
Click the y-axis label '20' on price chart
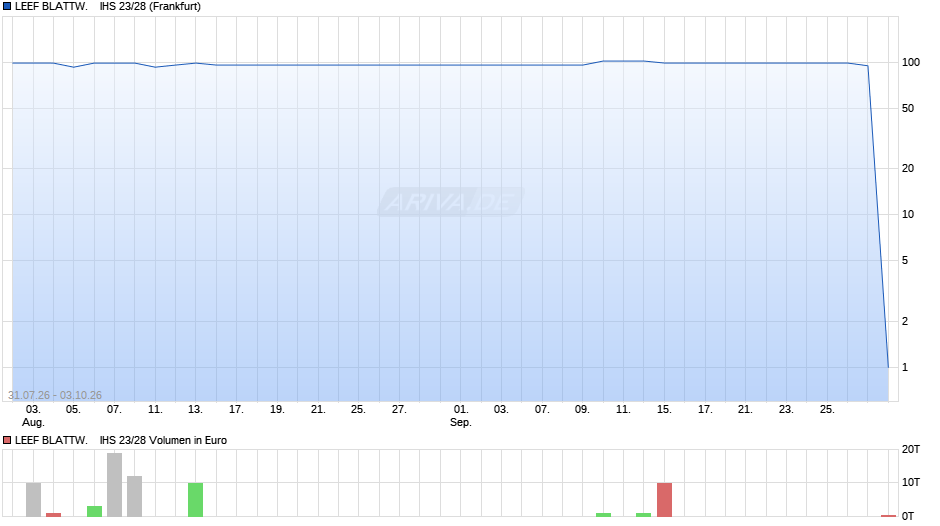click(x=908, y=169)
